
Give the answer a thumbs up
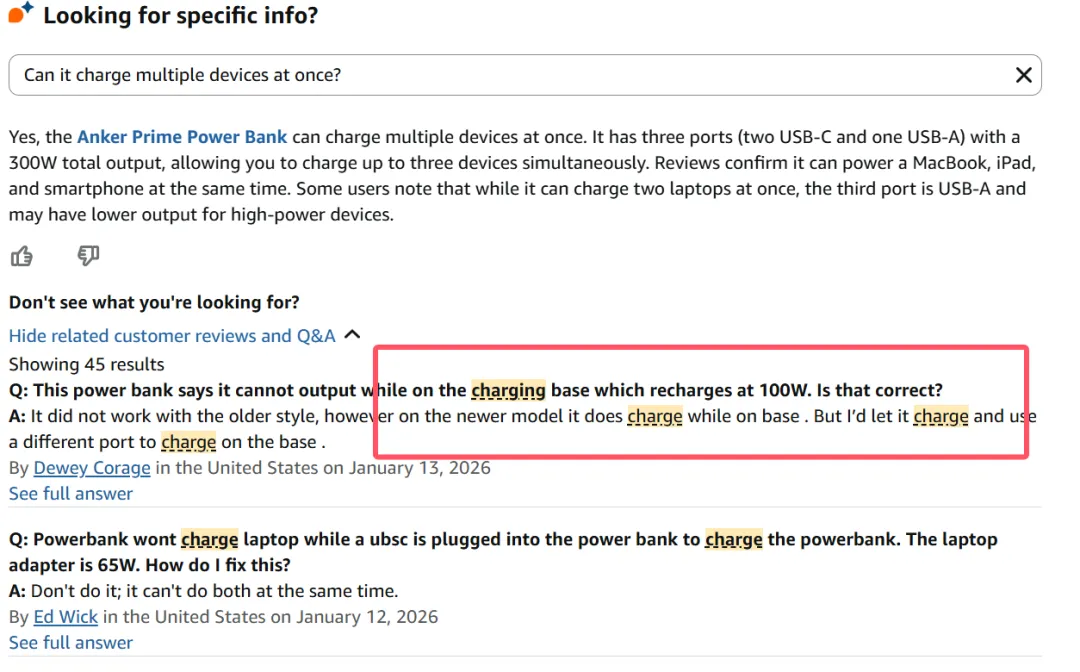pyautogui.click(x=21, y=257)
